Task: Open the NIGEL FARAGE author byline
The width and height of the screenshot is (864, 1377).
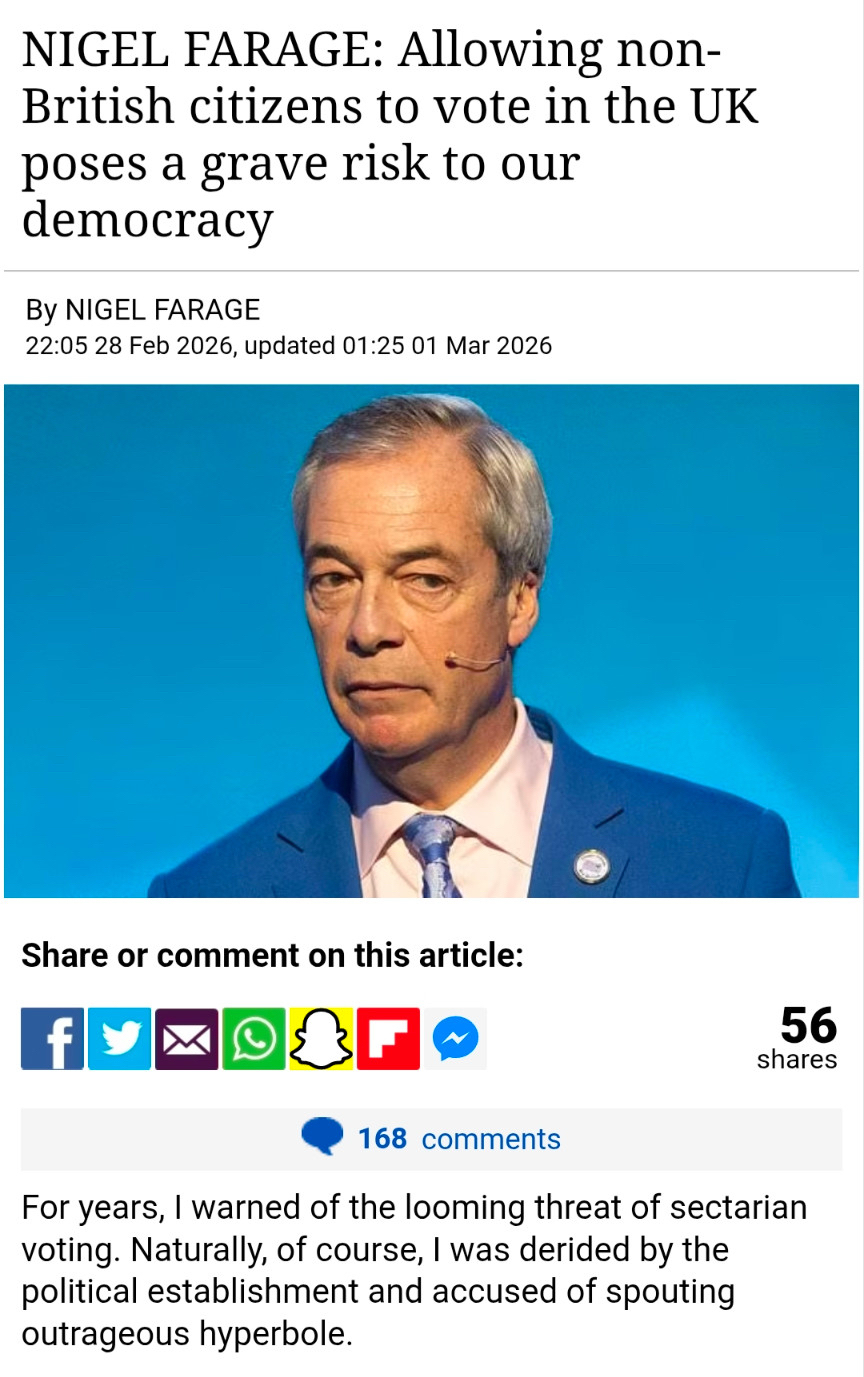Action: click(x=162, y=310)
